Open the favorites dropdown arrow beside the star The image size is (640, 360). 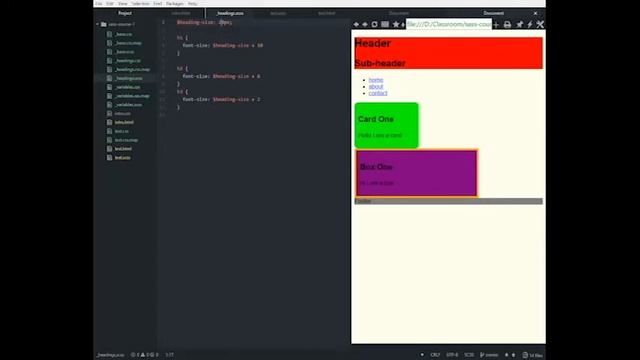[403, 25]
